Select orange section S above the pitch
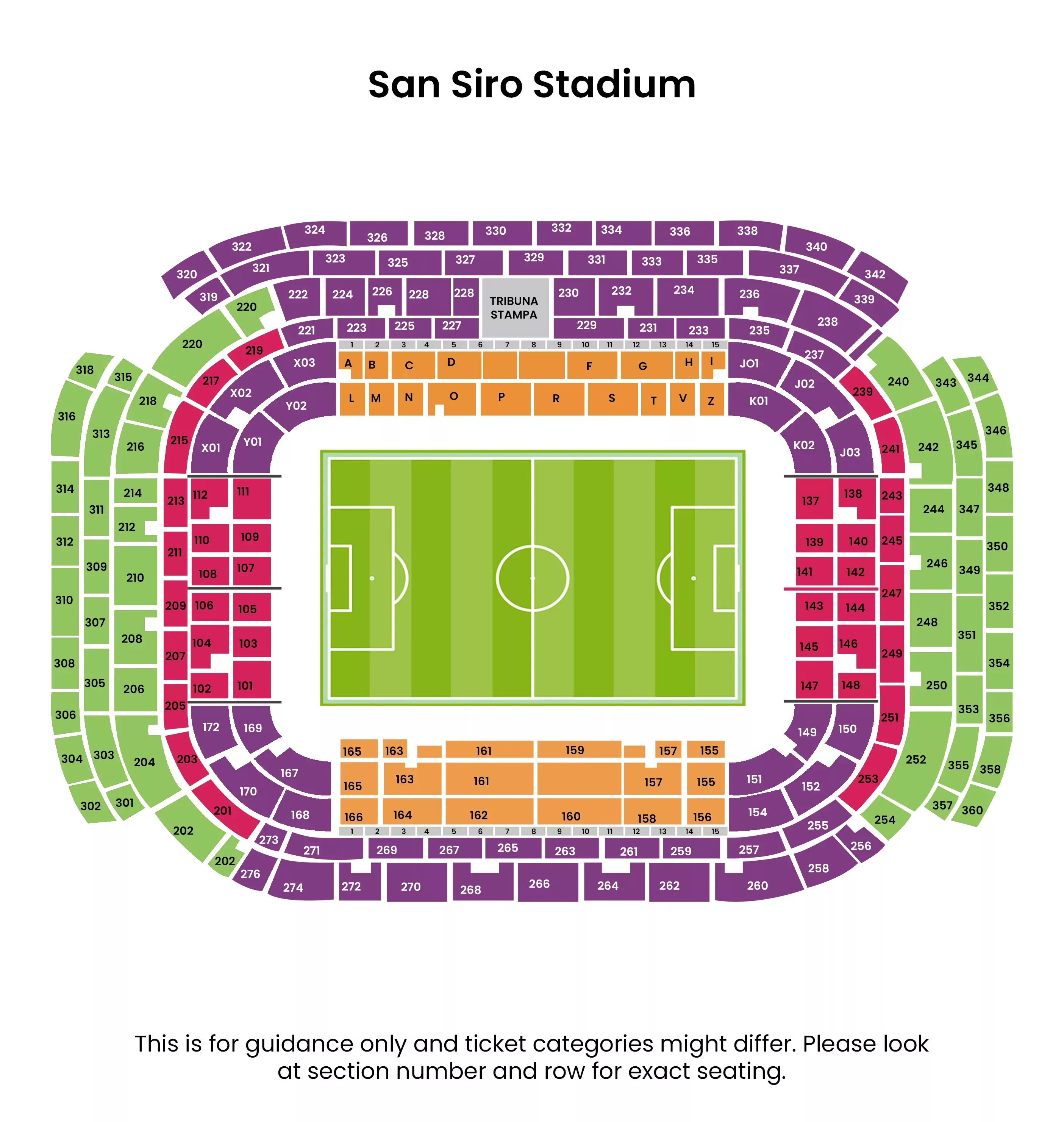 point(612,398)
